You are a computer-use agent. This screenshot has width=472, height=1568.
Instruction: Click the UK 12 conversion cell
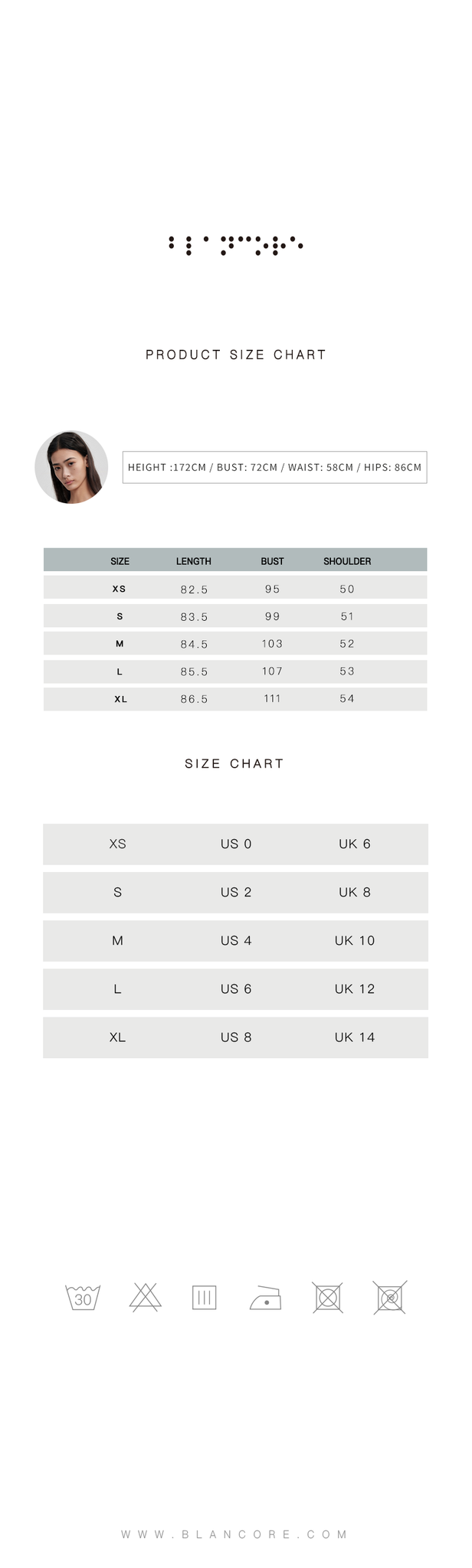tap(355, 988)
